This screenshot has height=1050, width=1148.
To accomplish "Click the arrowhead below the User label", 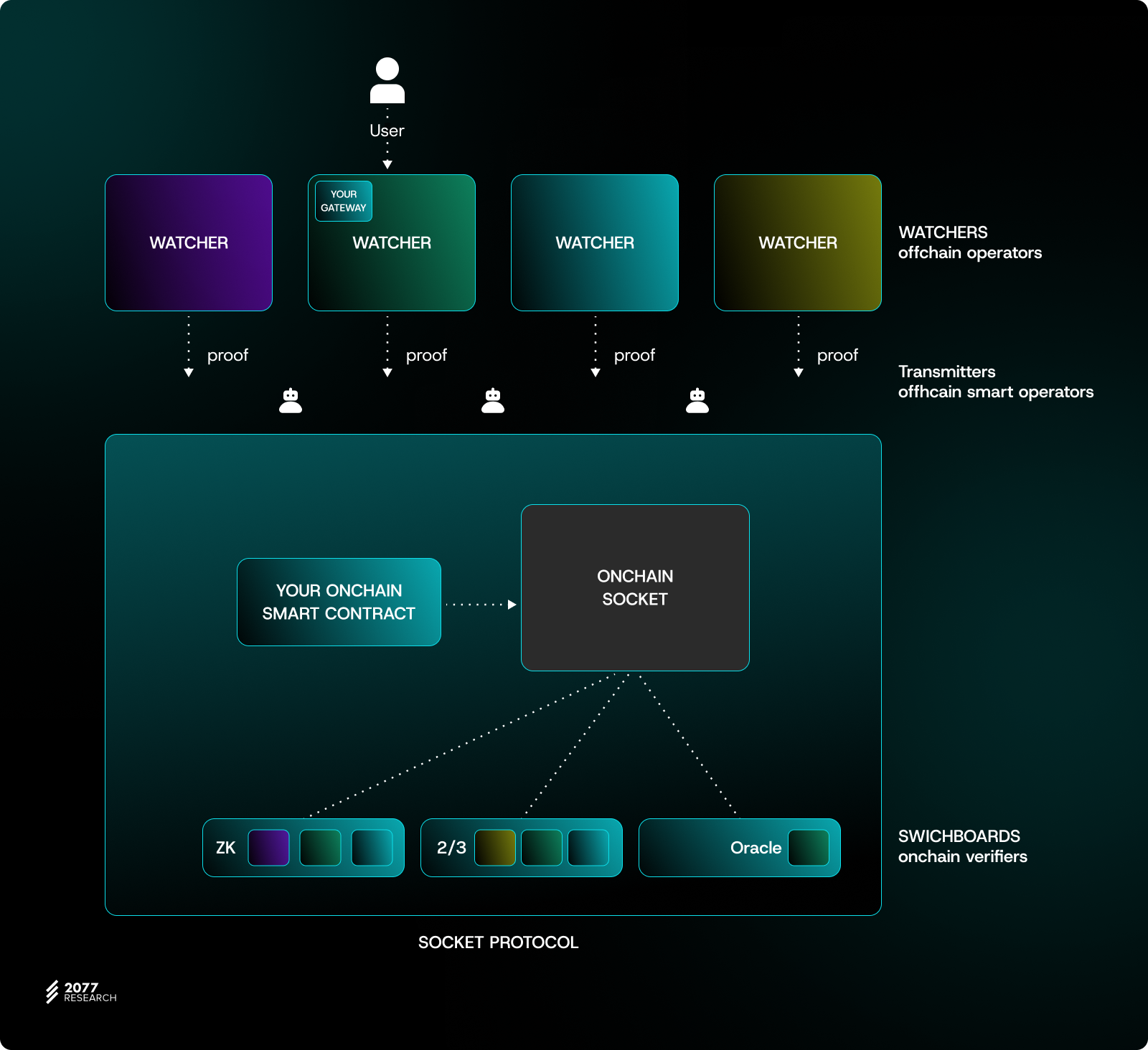I will pyautogui.click(x=387, y=164).
